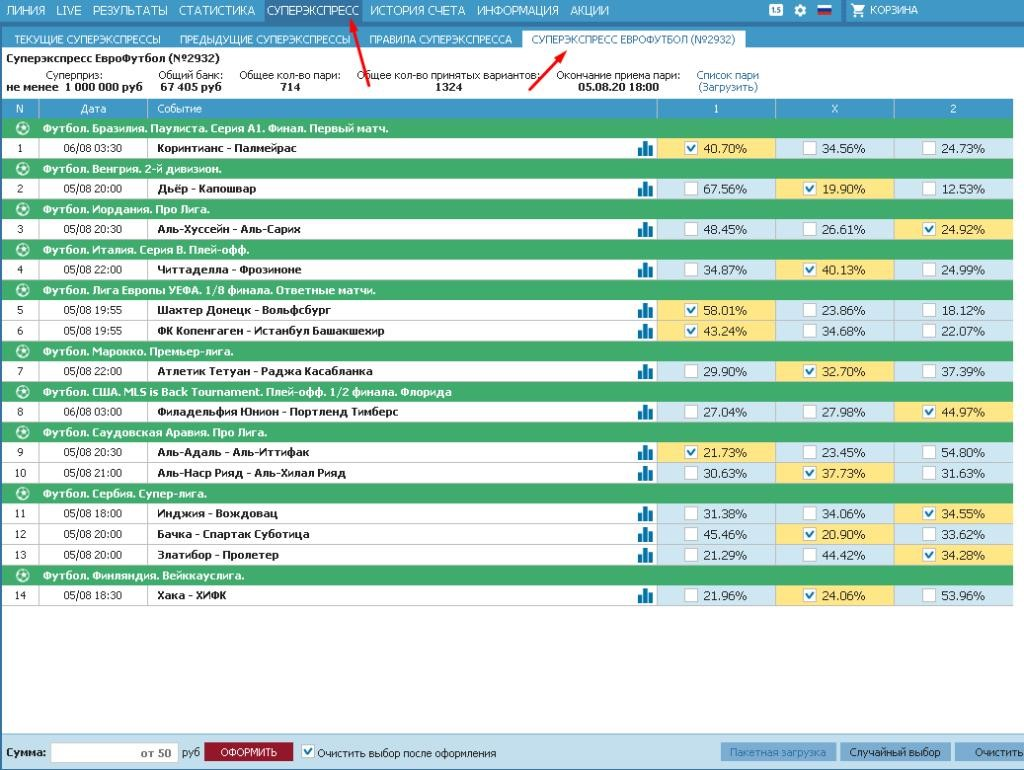
Task: Open LIVE menu item
Action: click(69, 10)
